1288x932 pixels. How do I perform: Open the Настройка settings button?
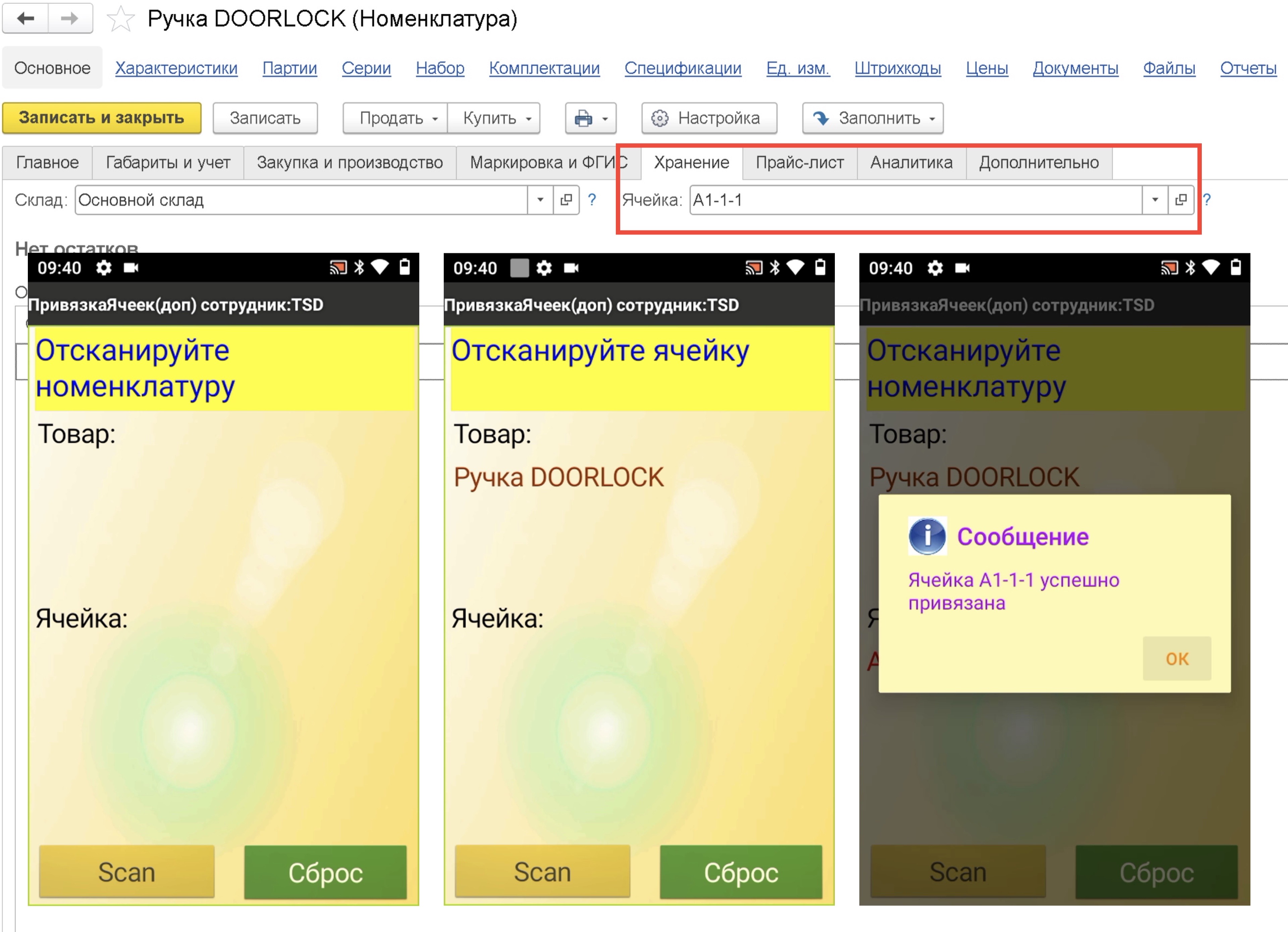click(709, 118)
